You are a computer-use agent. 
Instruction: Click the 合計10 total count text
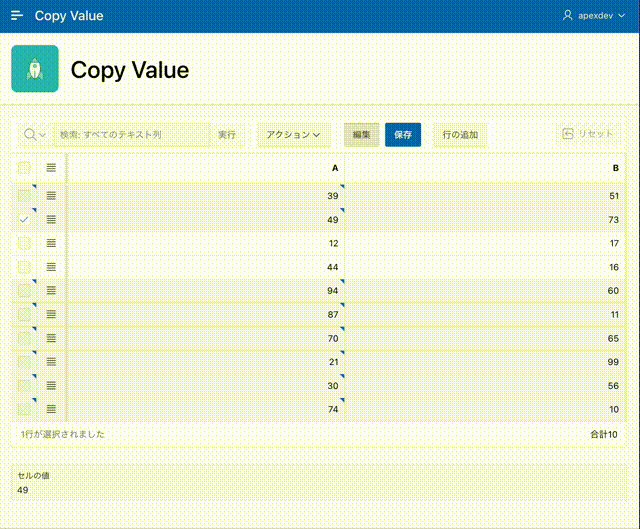[x=604, y=434]
